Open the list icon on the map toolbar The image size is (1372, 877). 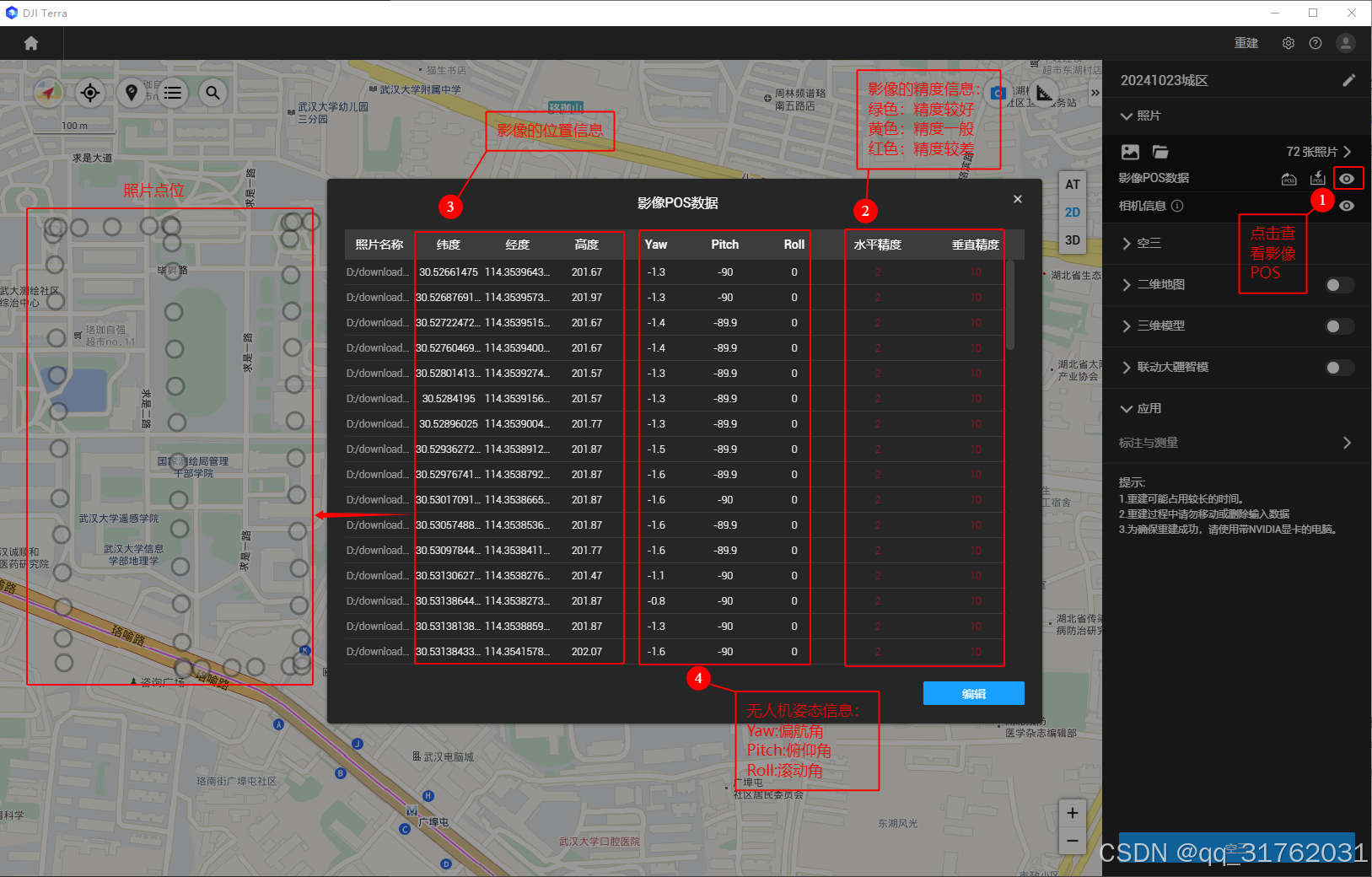click(x=173, y=92)
